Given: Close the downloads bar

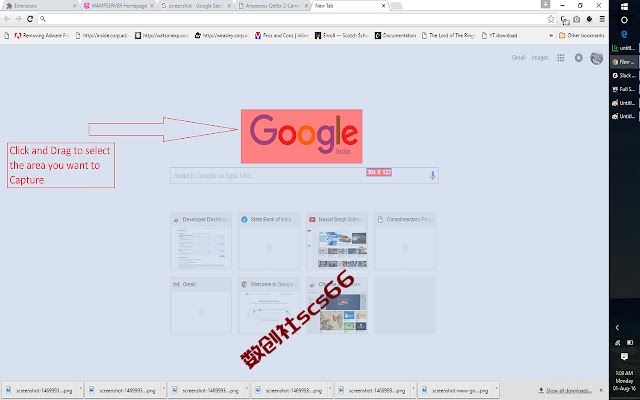Looking at the screenshot, I should [601, 391].
